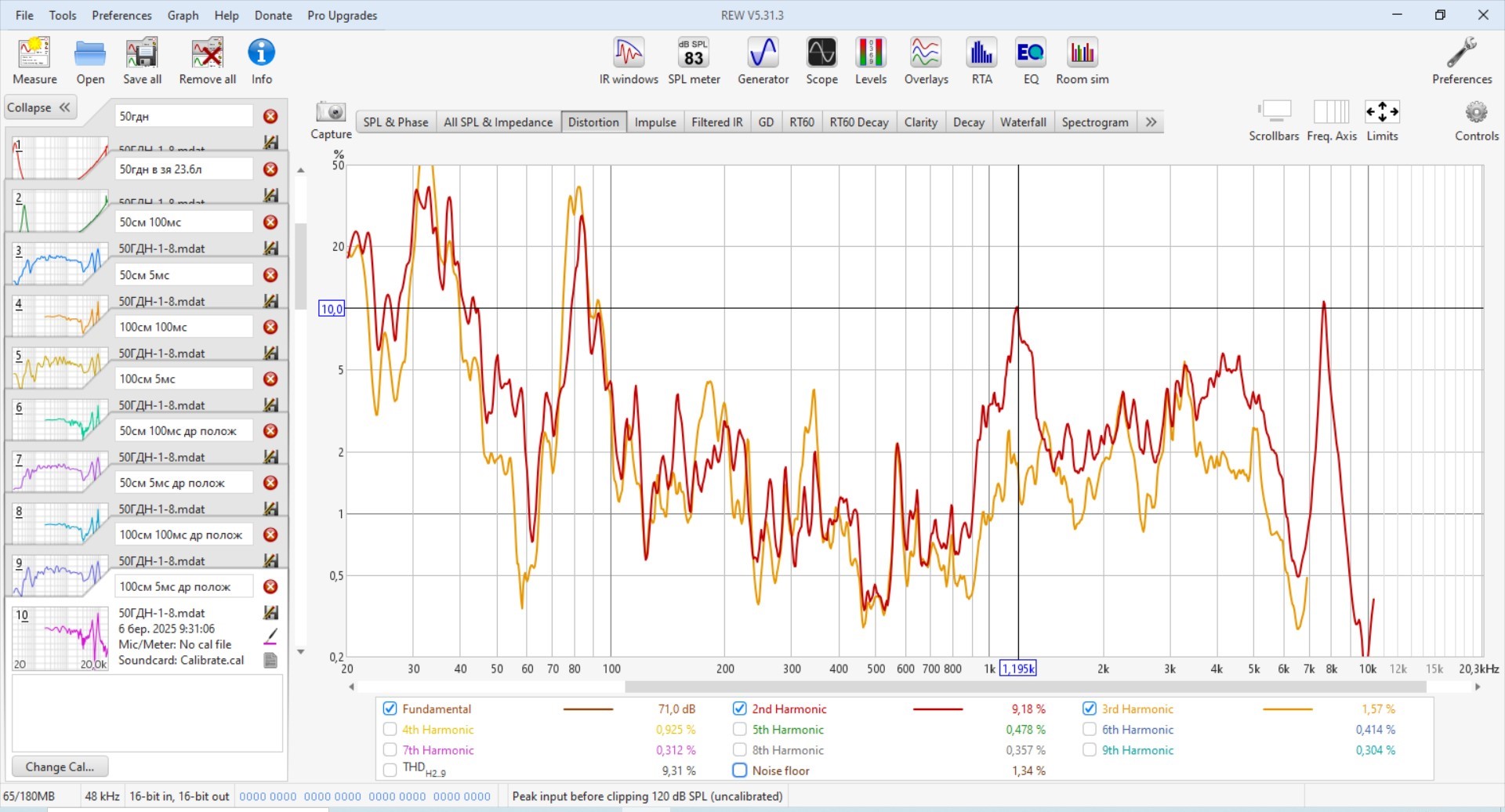This screenshot has width=1505, height=812.
Task: Enable 7th Harmonic trace
Action: [x=390, y=750]
